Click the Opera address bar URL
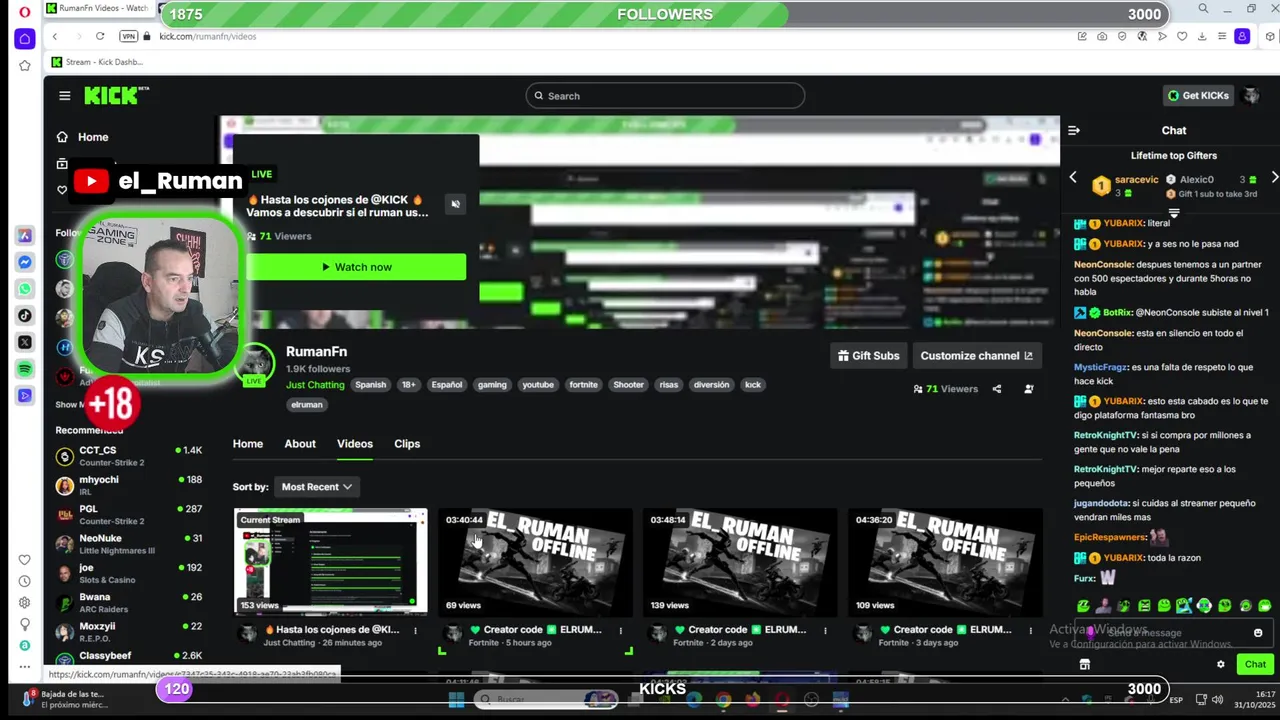 (208, 36)
